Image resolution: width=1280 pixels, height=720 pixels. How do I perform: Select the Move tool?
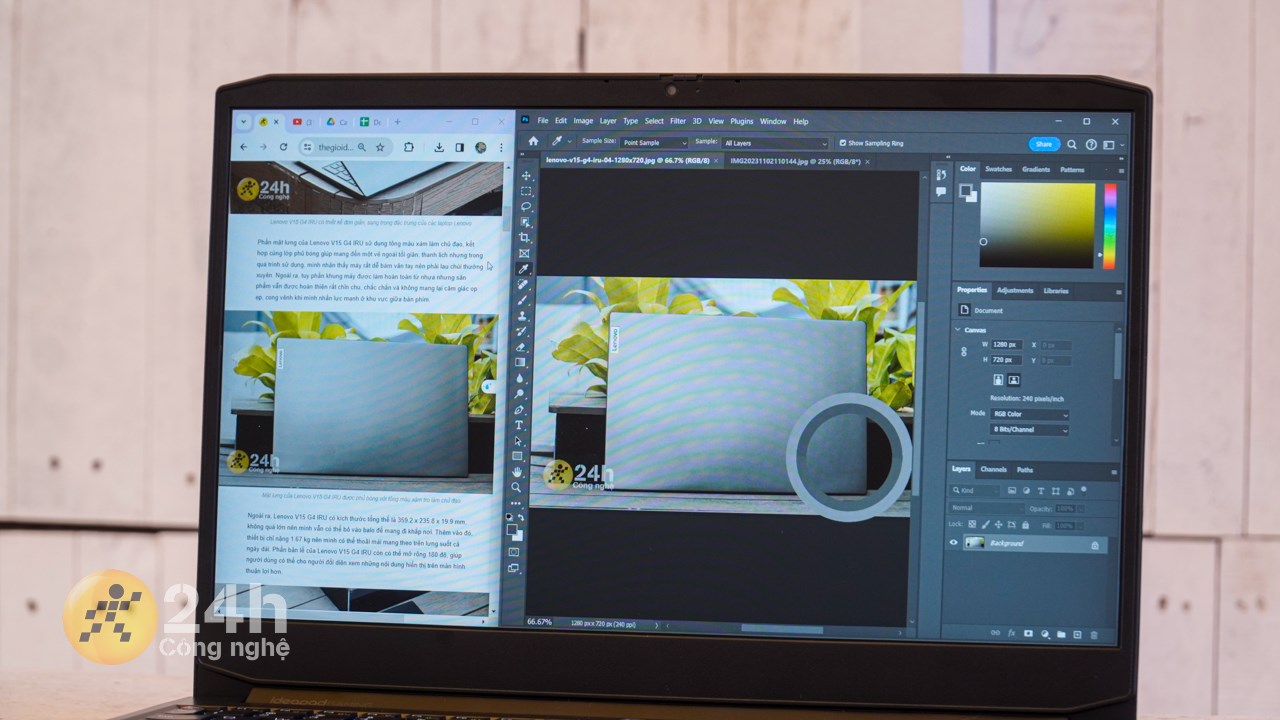tap(526, 176)
